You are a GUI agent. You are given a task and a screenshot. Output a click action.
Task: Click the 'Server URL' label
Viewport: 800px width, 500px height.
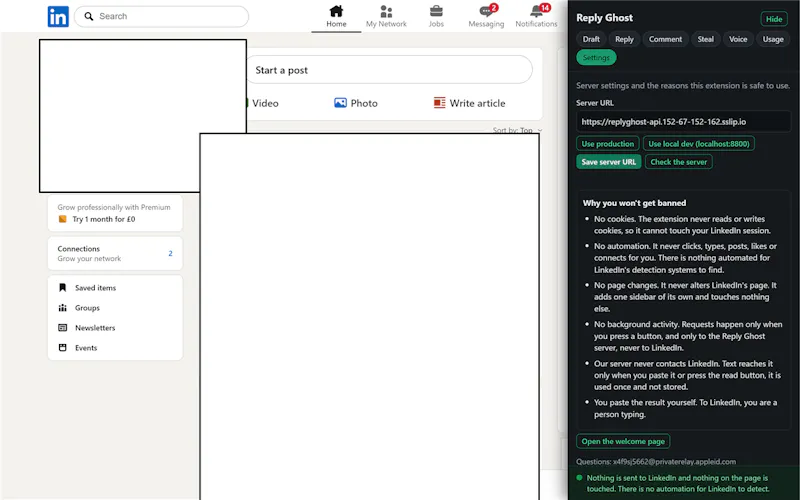pyautogui.click(x=595, y=103)
